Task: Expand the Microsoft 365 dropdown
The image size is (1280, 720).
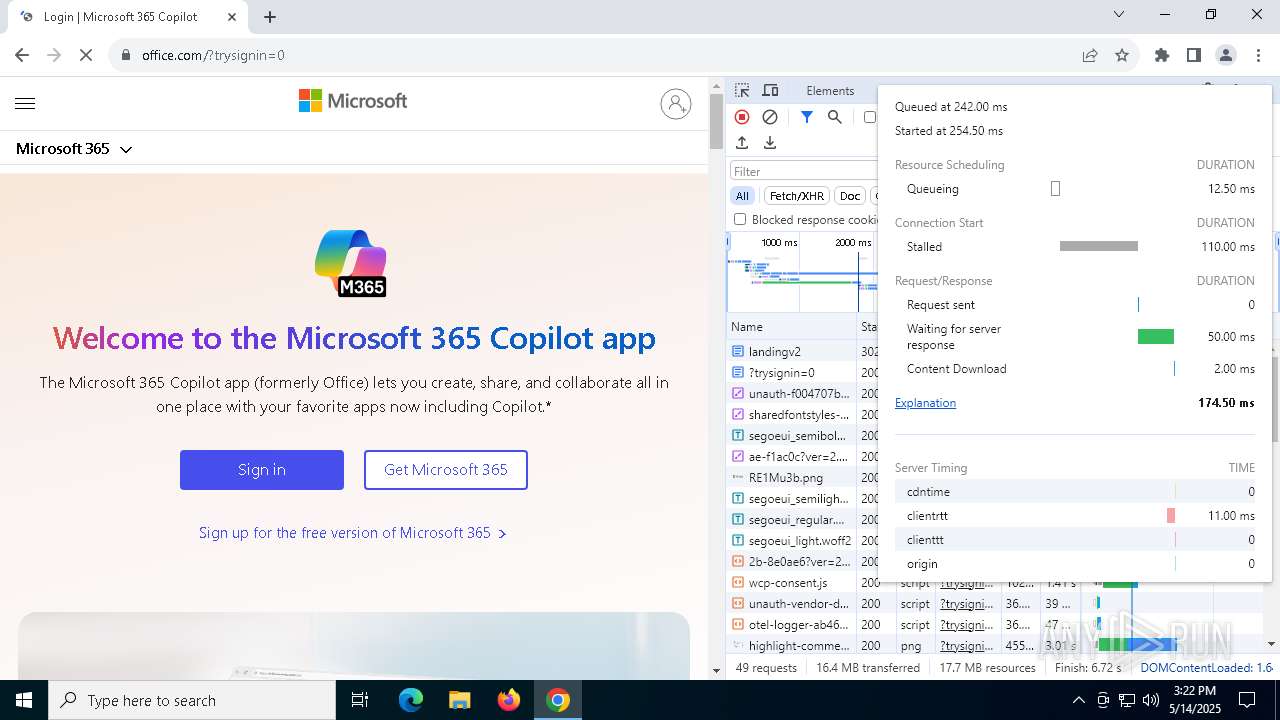Action: click(74, 148)
